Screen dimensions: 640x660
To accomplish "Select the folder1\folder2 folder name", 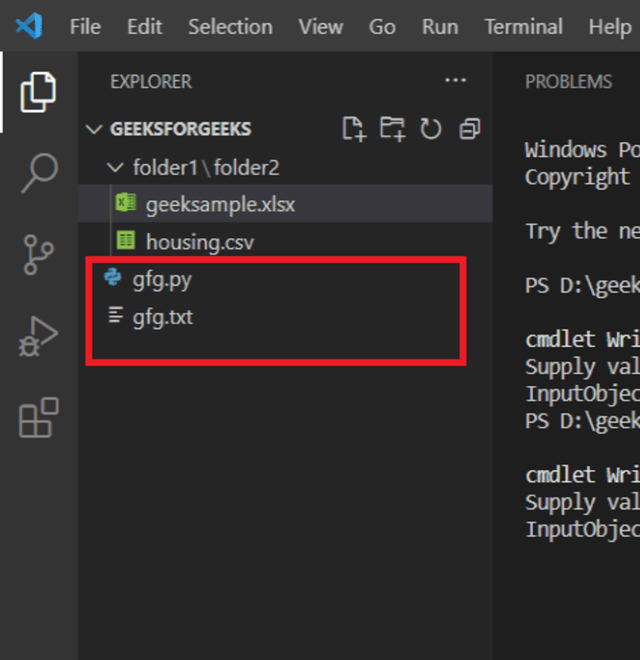I will click(x=206, y=168).
